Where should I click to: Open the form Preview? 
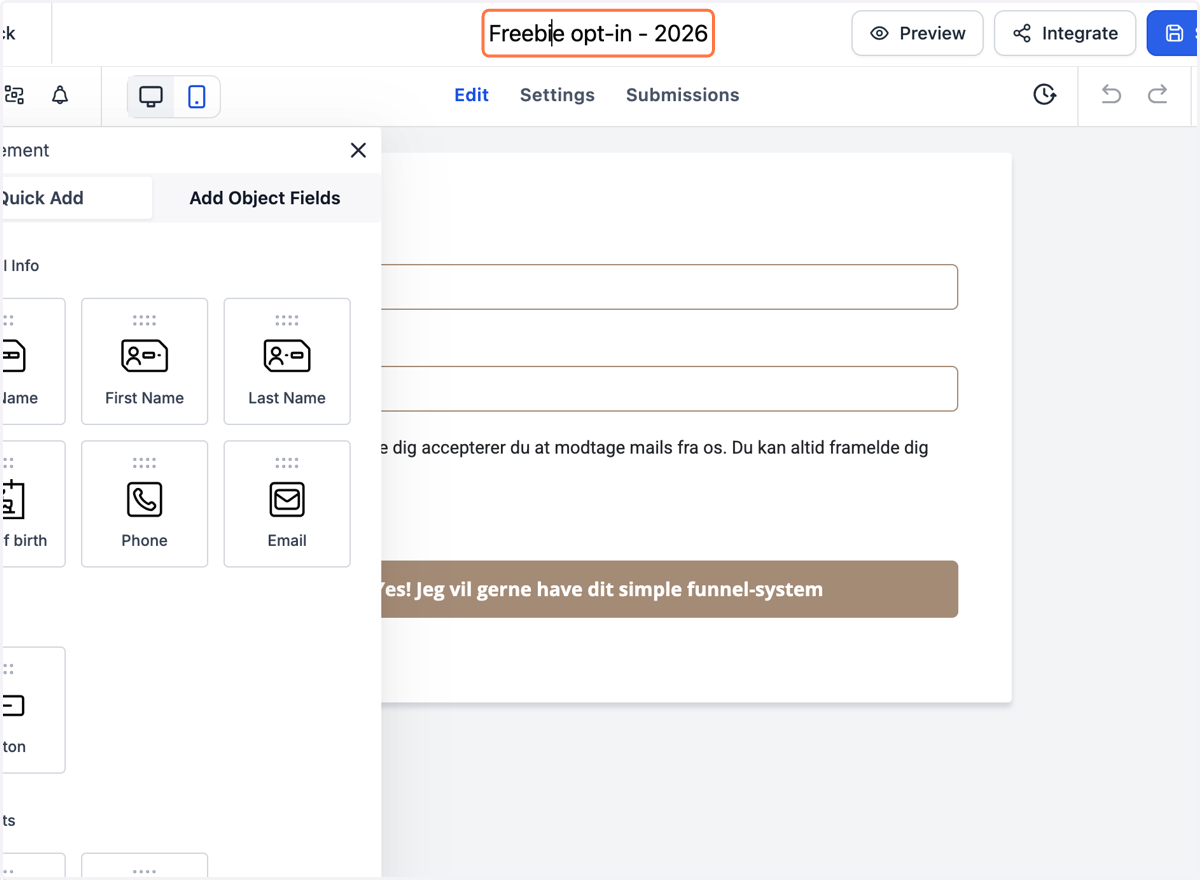pos(917,34)
